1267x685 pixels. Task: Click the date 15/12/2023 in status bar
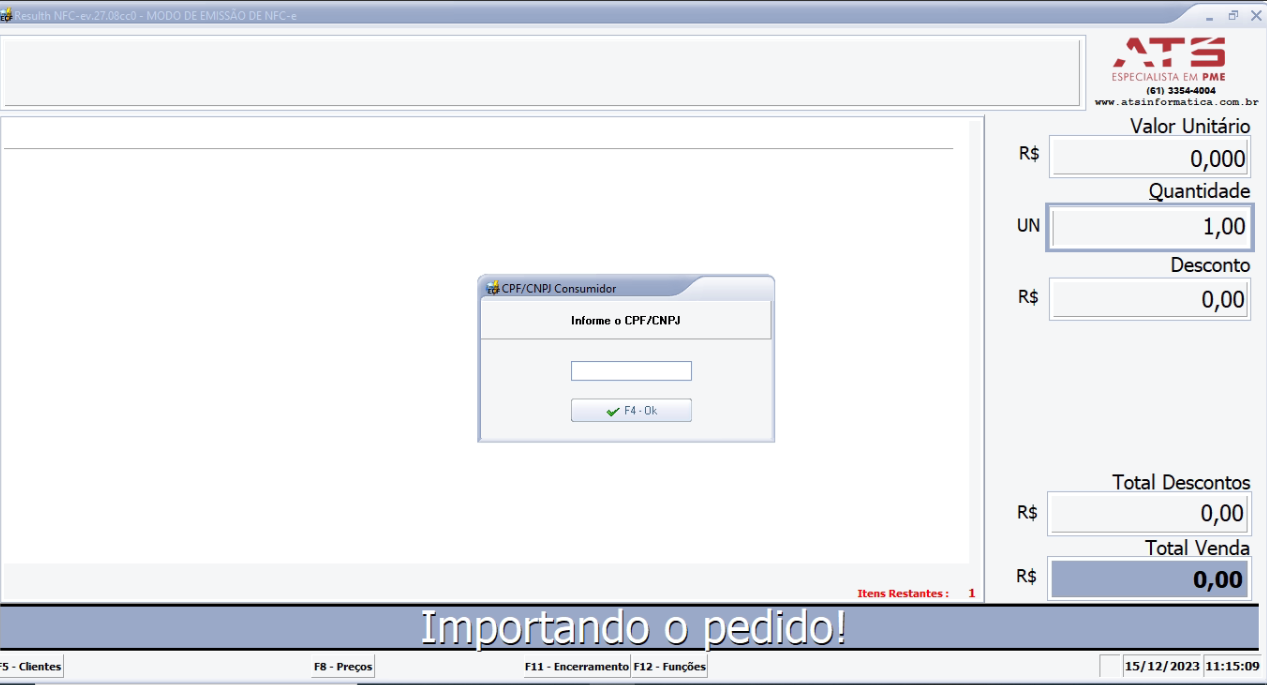point(1162,666)
